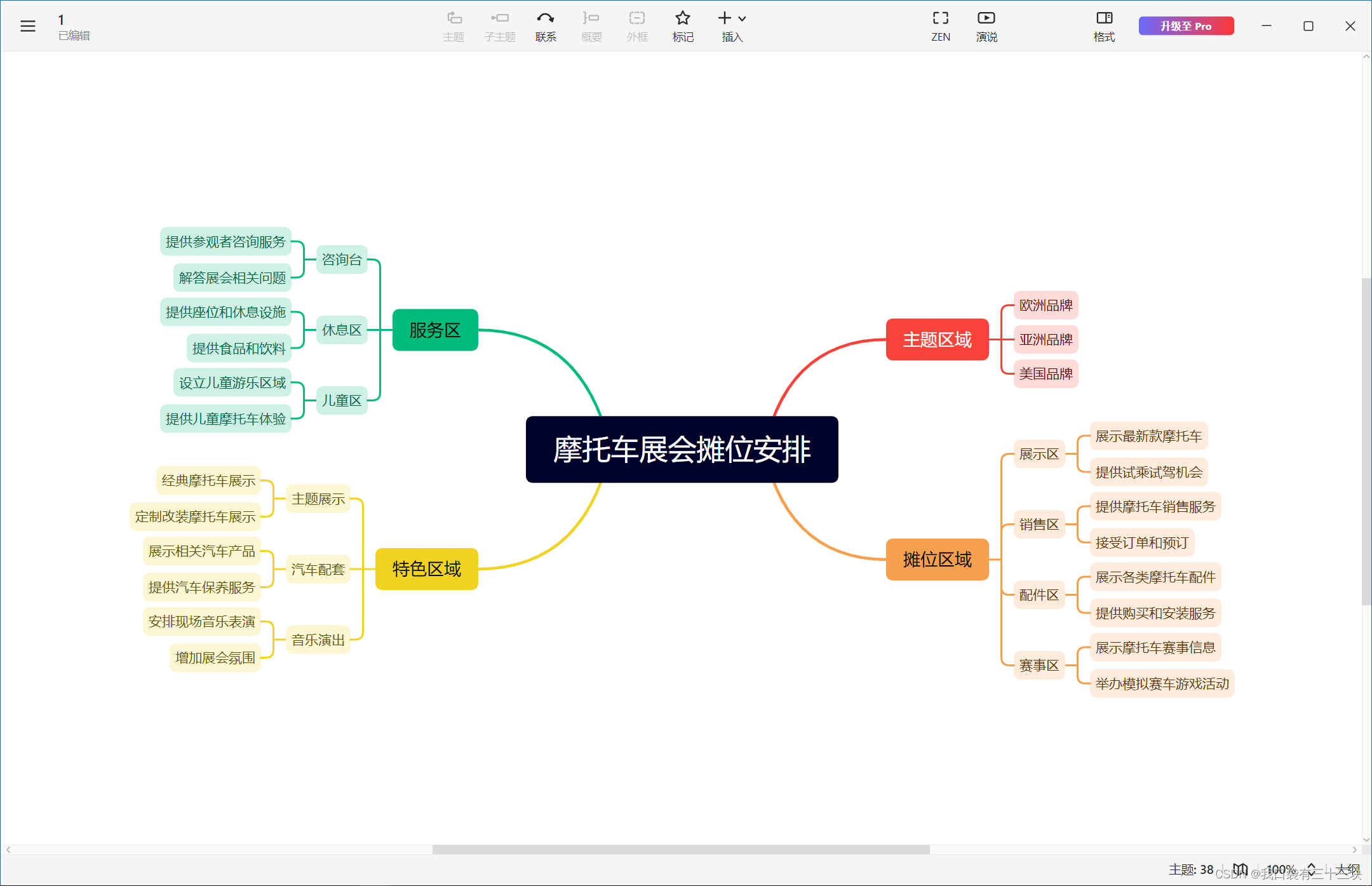
Task: Select the 配件区 subtopic
Action: tap(1039, 595)
